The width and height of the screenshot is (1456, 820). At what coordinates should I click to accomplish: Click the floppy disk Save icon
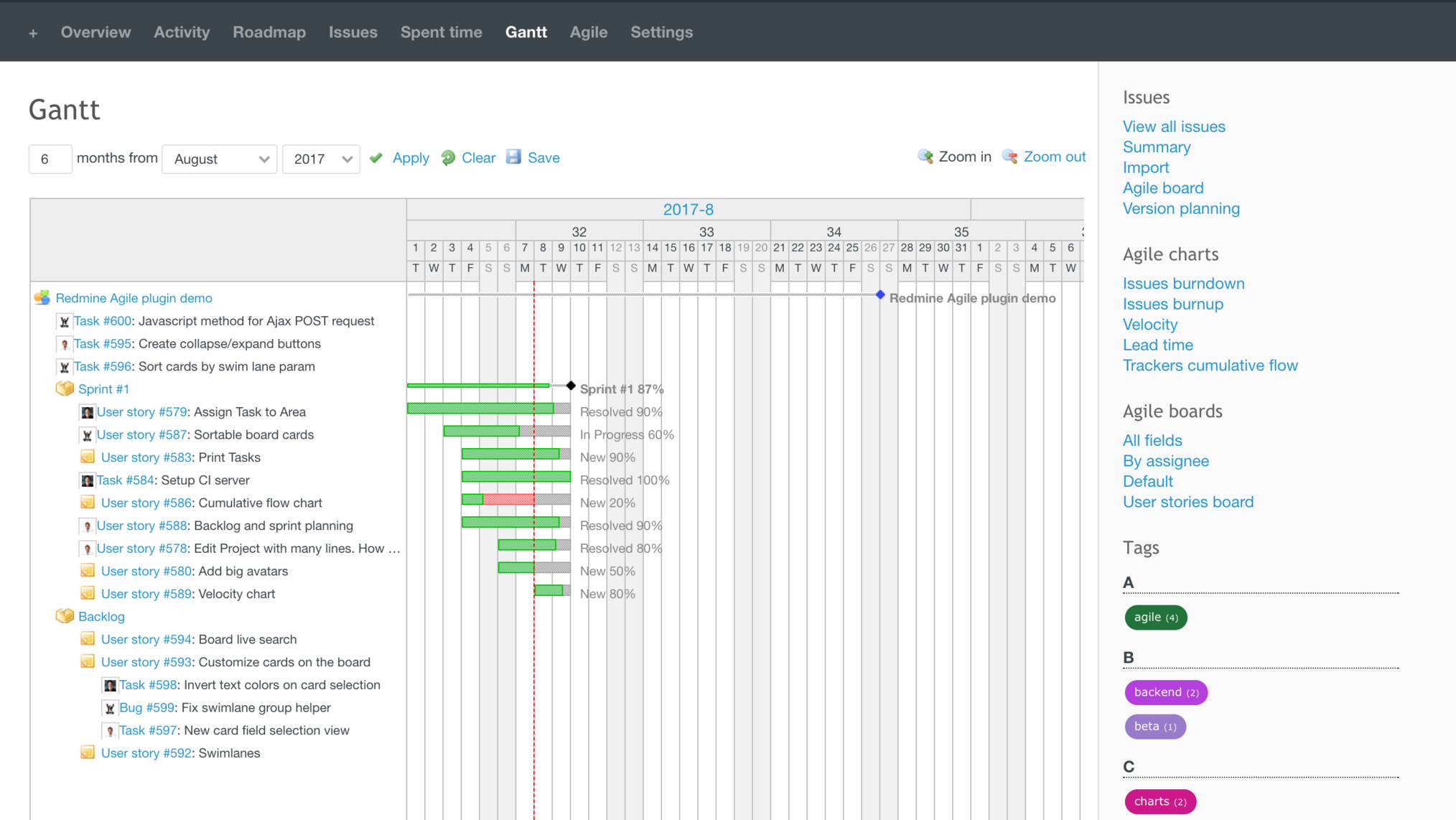513,157
